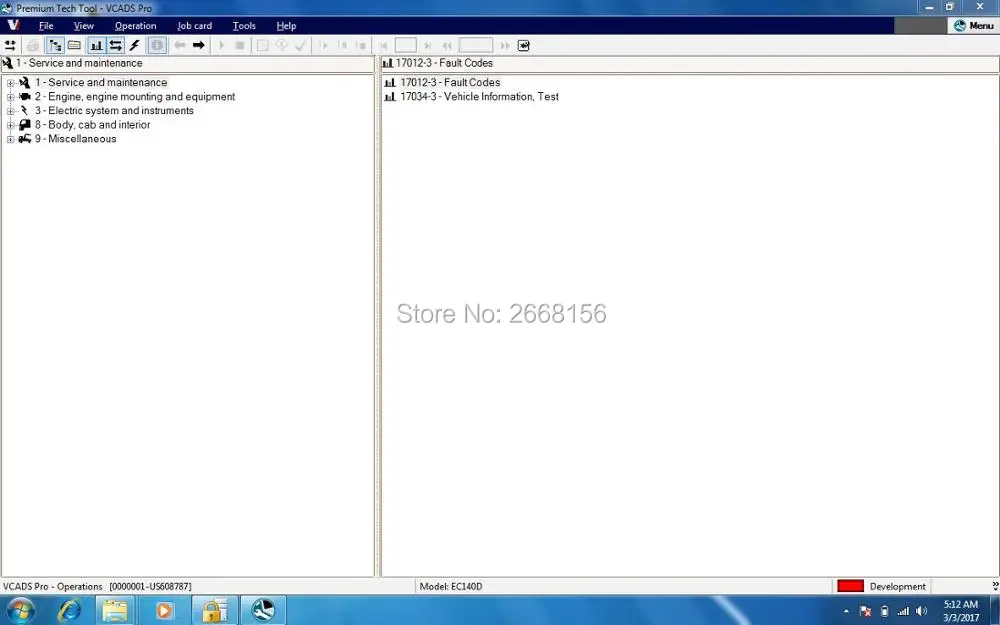Click 'VCADS Pro - Operations' status bar text
The image size is (1000, 625).
(52, 587)
